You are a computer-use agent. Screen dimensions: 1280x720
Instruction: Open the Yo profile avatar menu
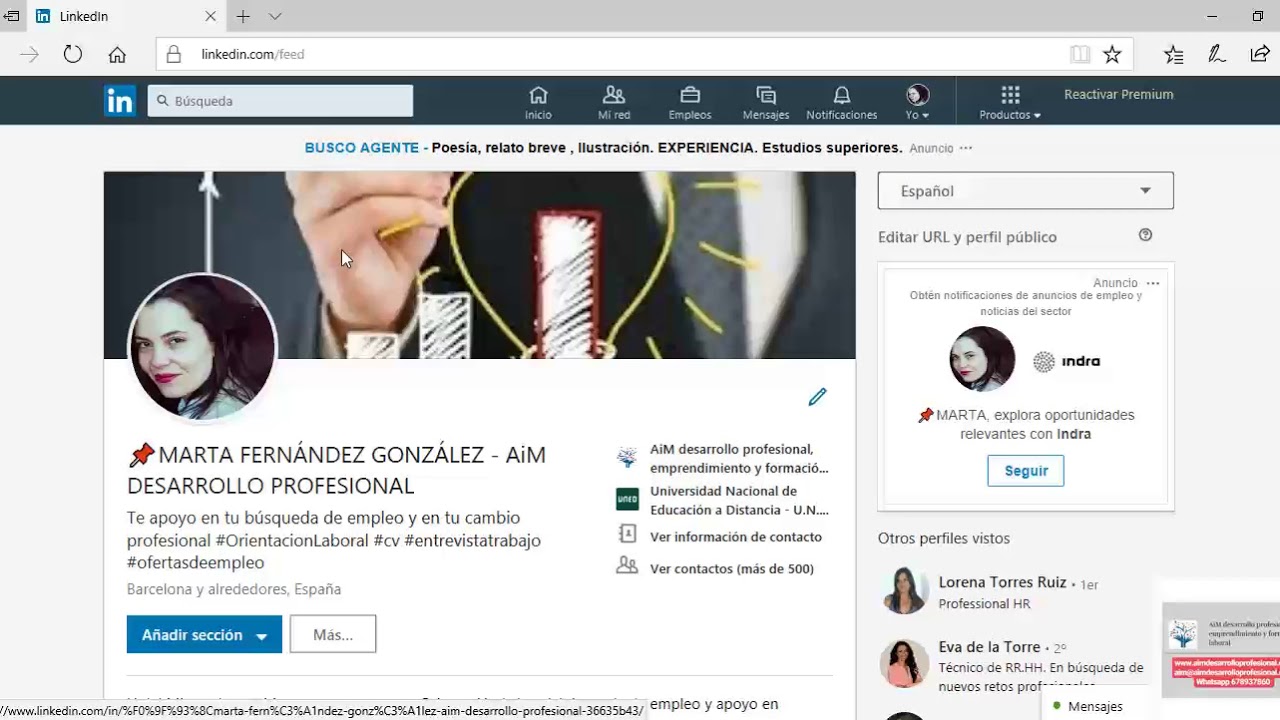tap(918, 102)
